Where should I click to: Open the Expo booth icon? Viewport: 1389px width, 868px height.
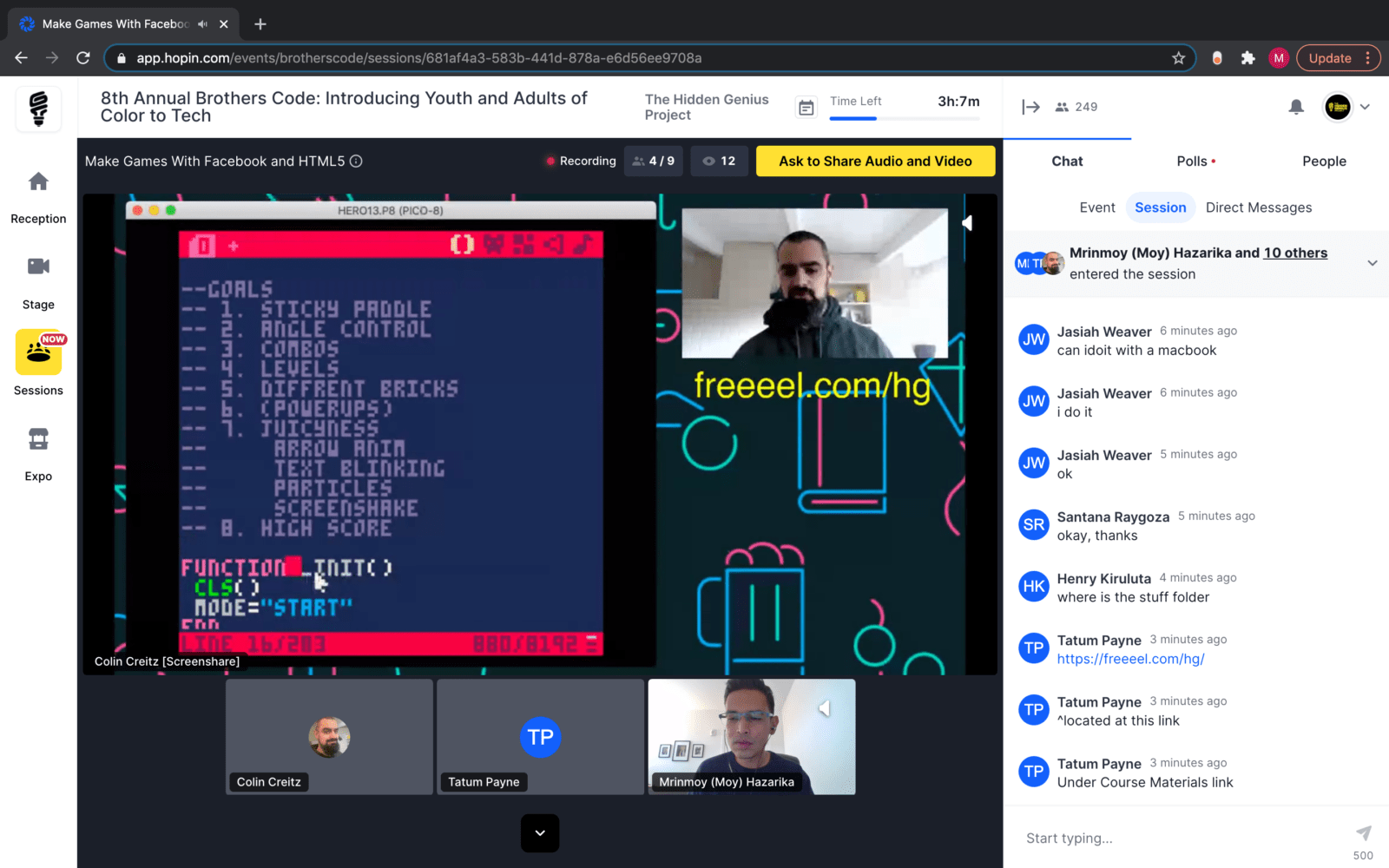click(x=38, y=439)
